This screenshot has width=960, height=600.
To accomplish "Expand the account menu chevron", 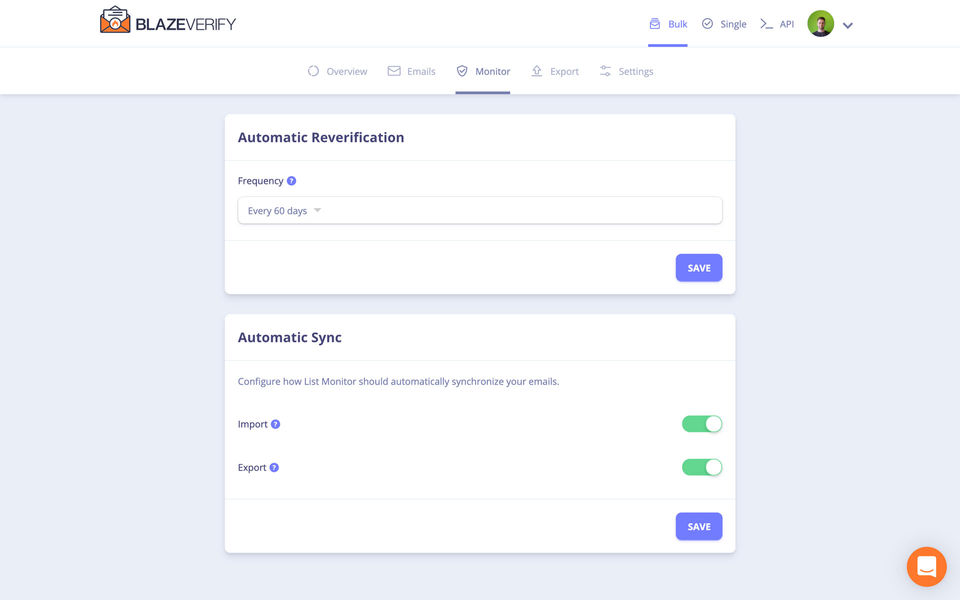I will point(848,25).
